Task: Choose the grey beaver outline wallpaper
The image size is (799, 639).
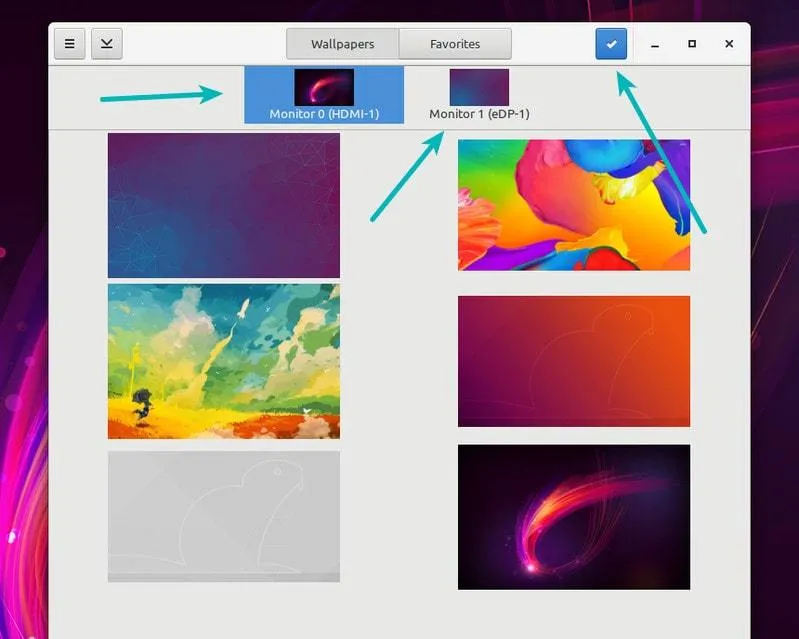Action: (224, 516)
